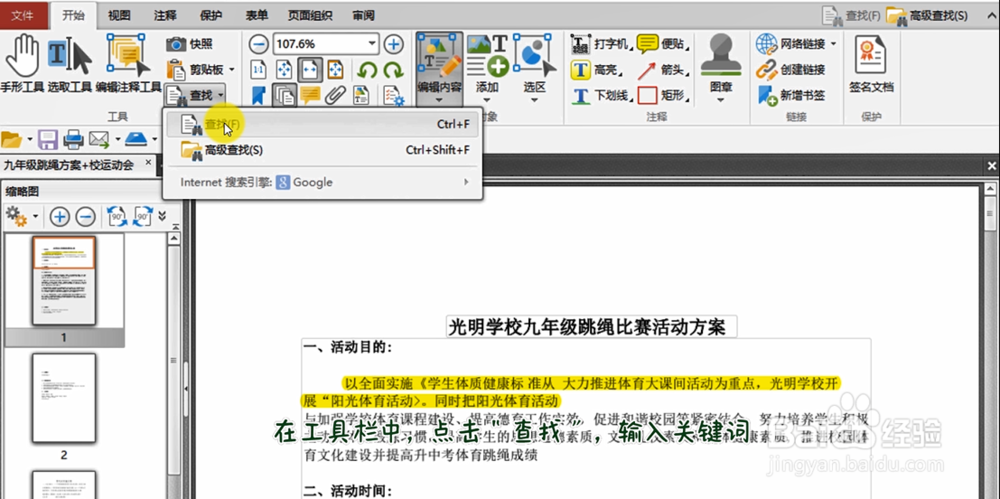This screenshot has height=499, width=1000.
Task: Switch to the Comment (注释) ribbon tab
Action: [x=165, y=15]
